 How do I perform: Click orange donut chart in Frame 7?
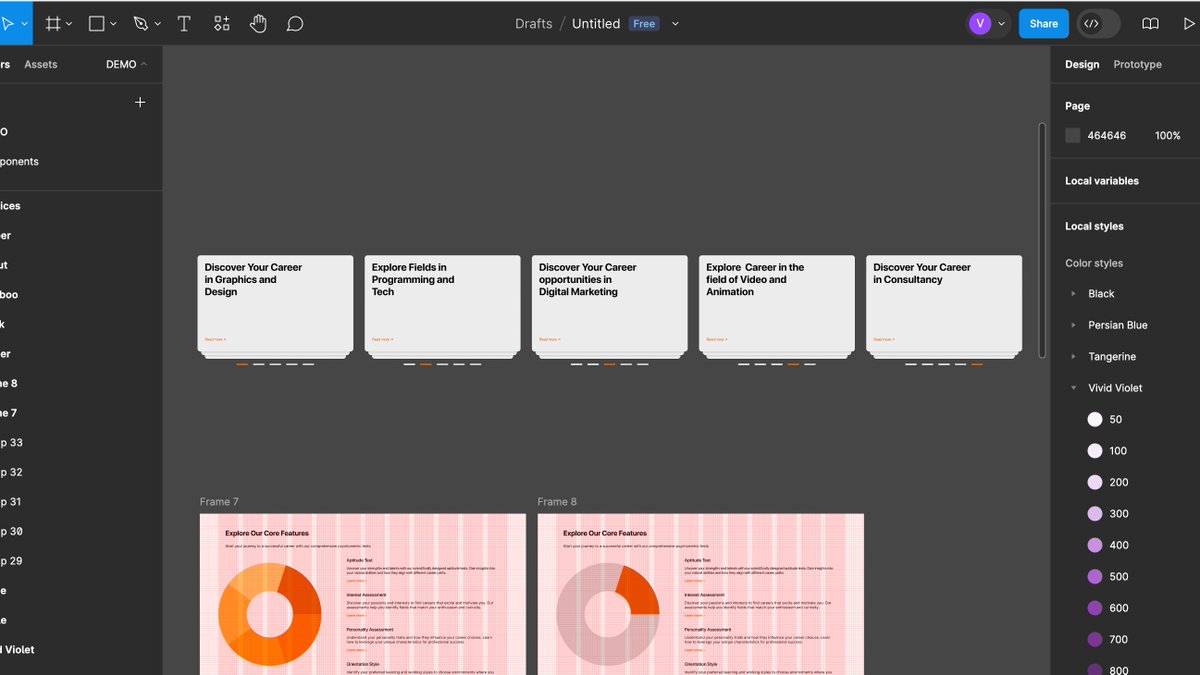(236, 614)
